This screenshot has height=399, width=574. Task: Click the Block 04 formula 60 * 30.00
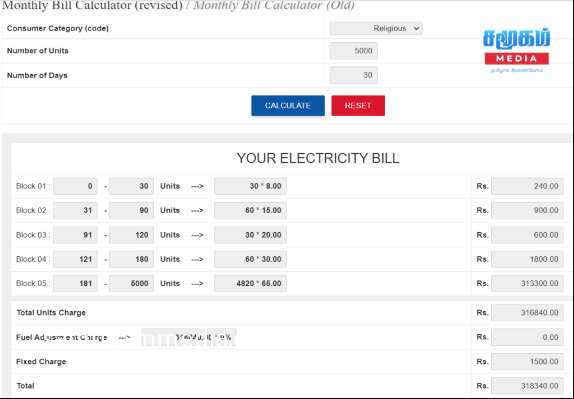pyautogui.click(x=250, y=259)
